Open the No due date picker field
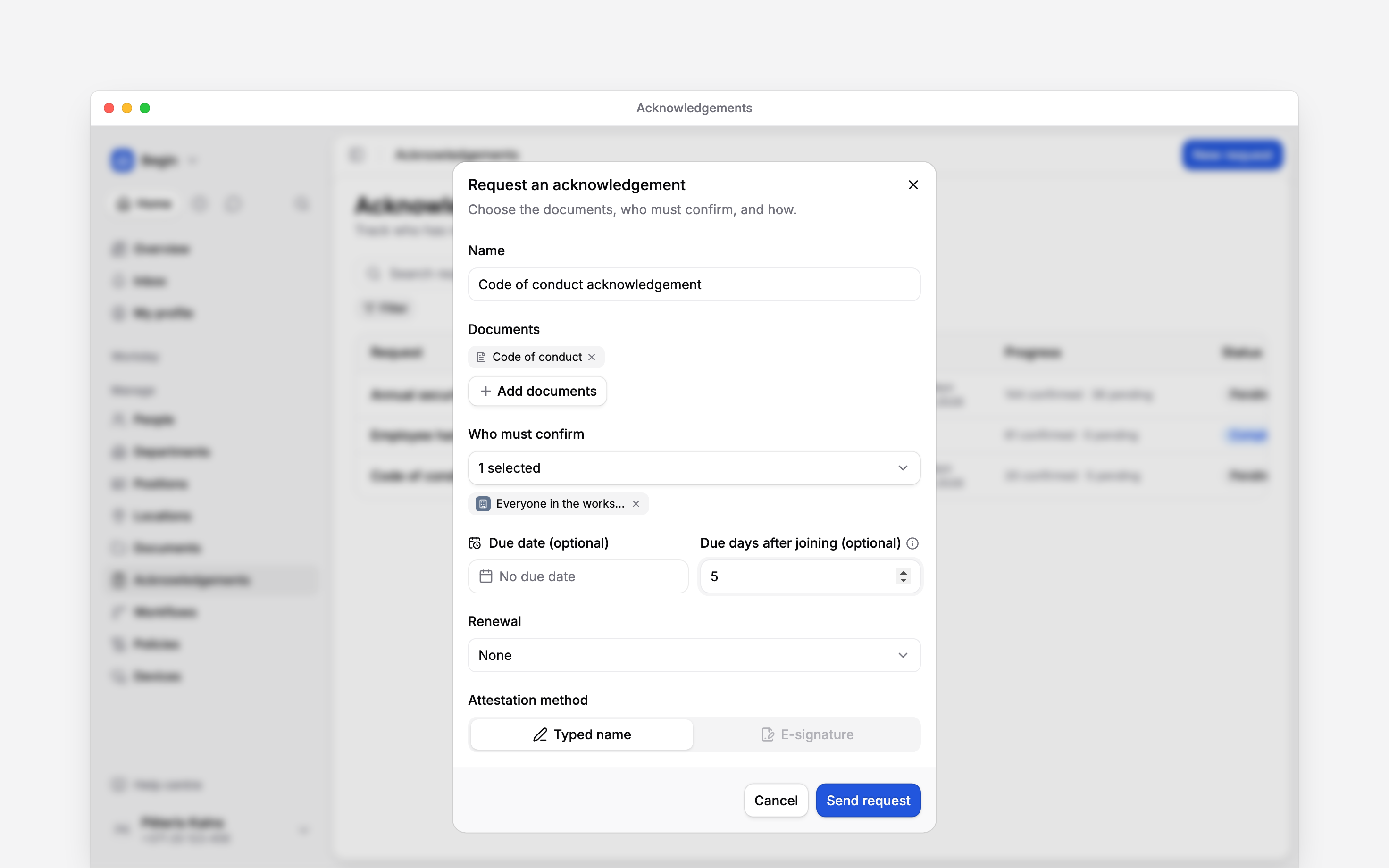Screen dimensions: 1389x868 tap(578, 576)
